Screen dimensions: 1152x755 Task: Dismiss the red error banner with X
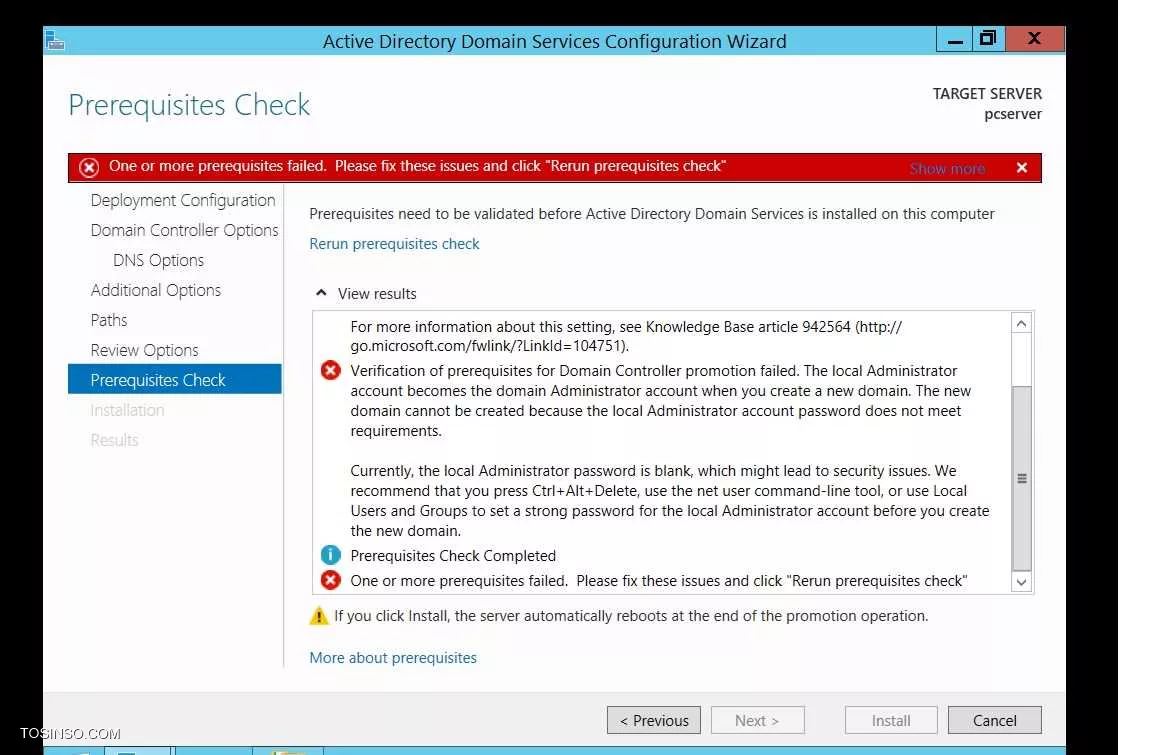tap(1021, 167)
